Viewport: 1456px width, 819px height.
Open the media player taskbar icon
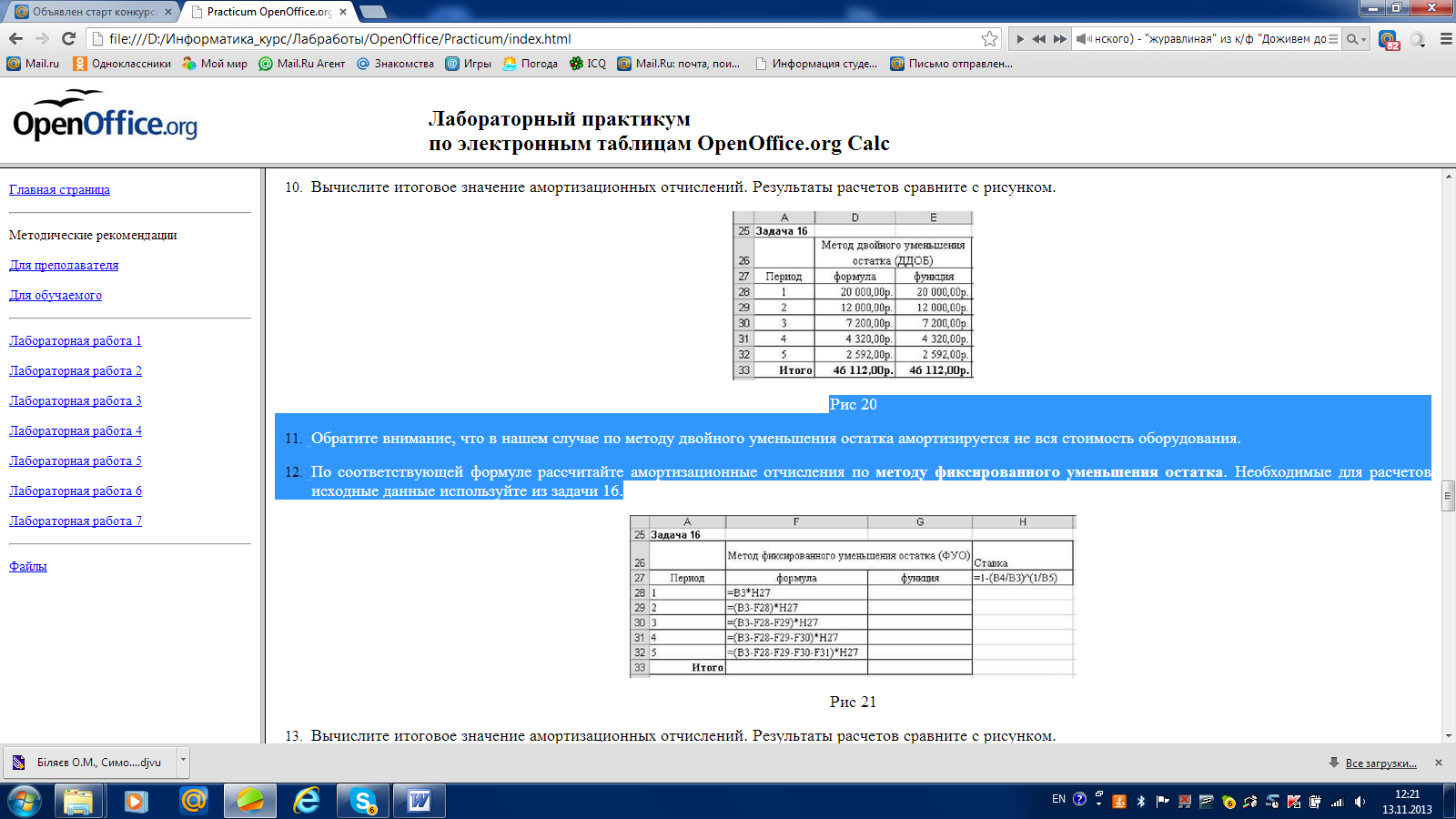[136, 801]
